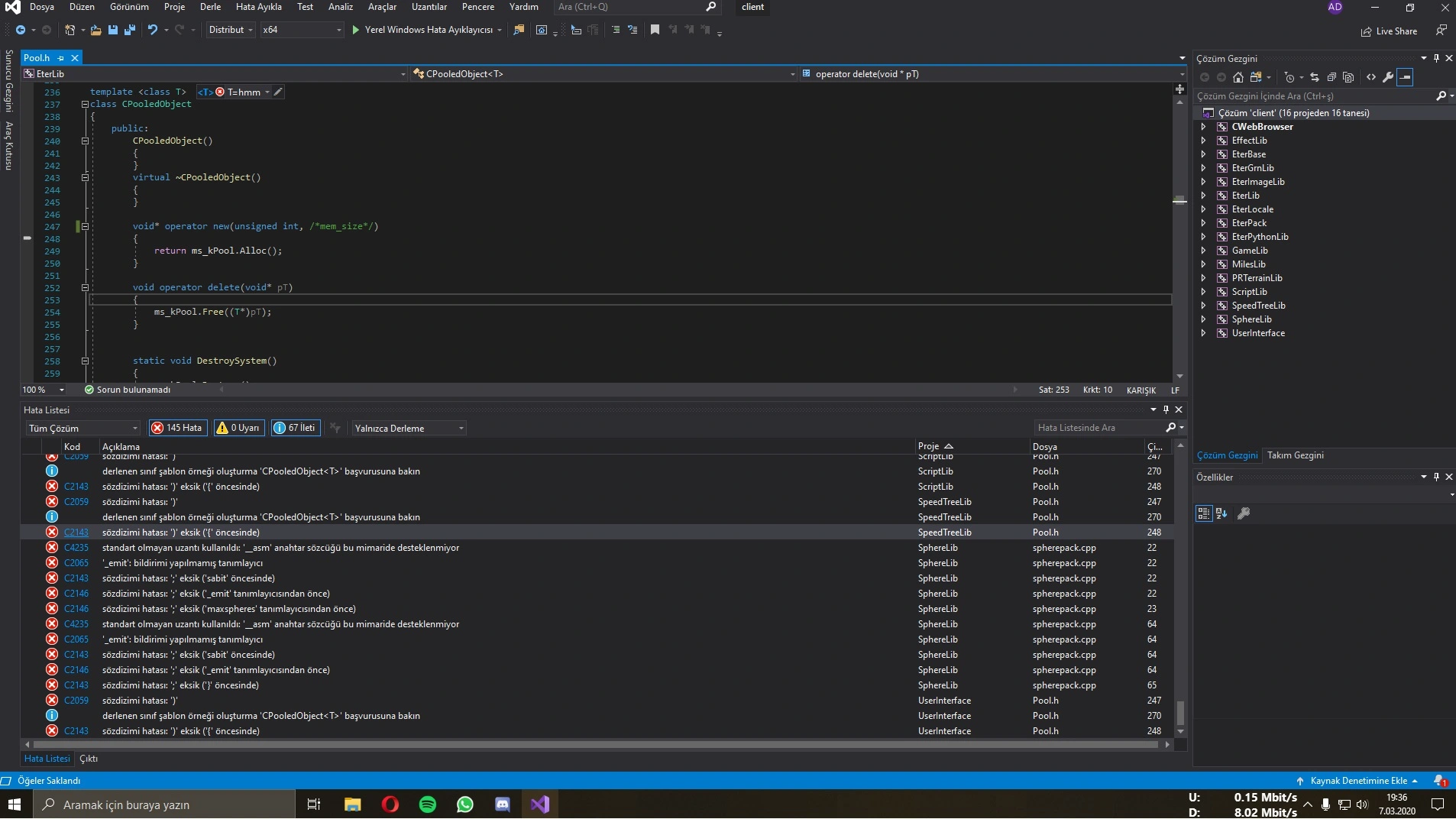
Task: Click Kaynak Denetimine Ekle in status bar
Action: [1357, 781]
